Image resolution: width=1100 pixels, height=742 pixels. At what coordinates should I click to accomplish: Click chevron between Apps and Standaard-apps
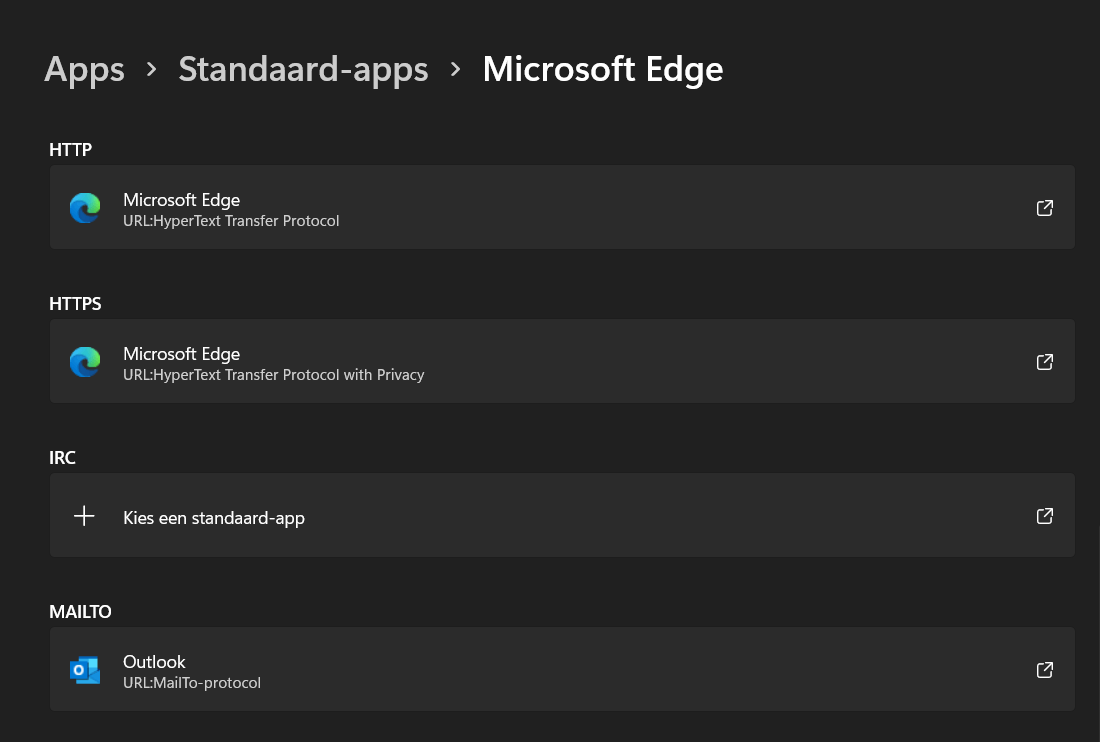pyautogui.click(x=152, y=69)
